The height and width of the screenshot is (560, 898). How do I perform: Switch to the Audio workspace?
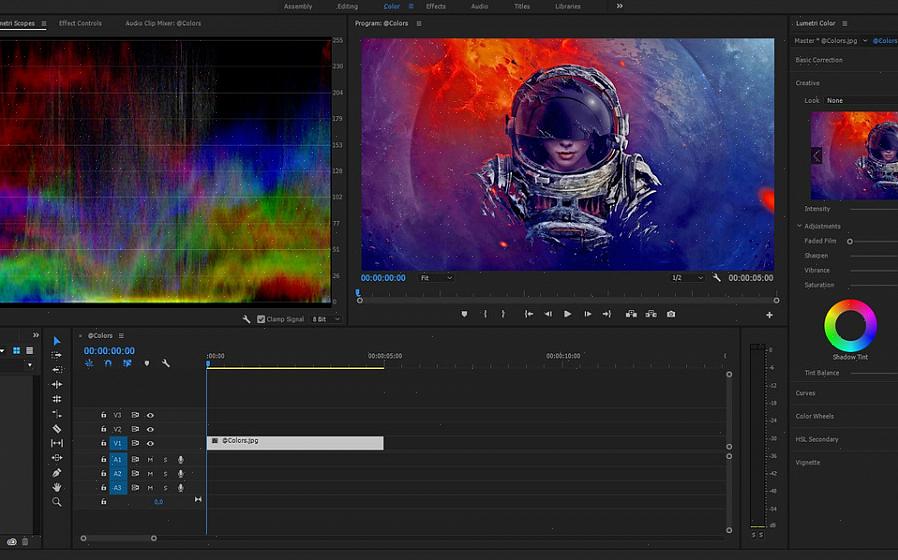479,6
